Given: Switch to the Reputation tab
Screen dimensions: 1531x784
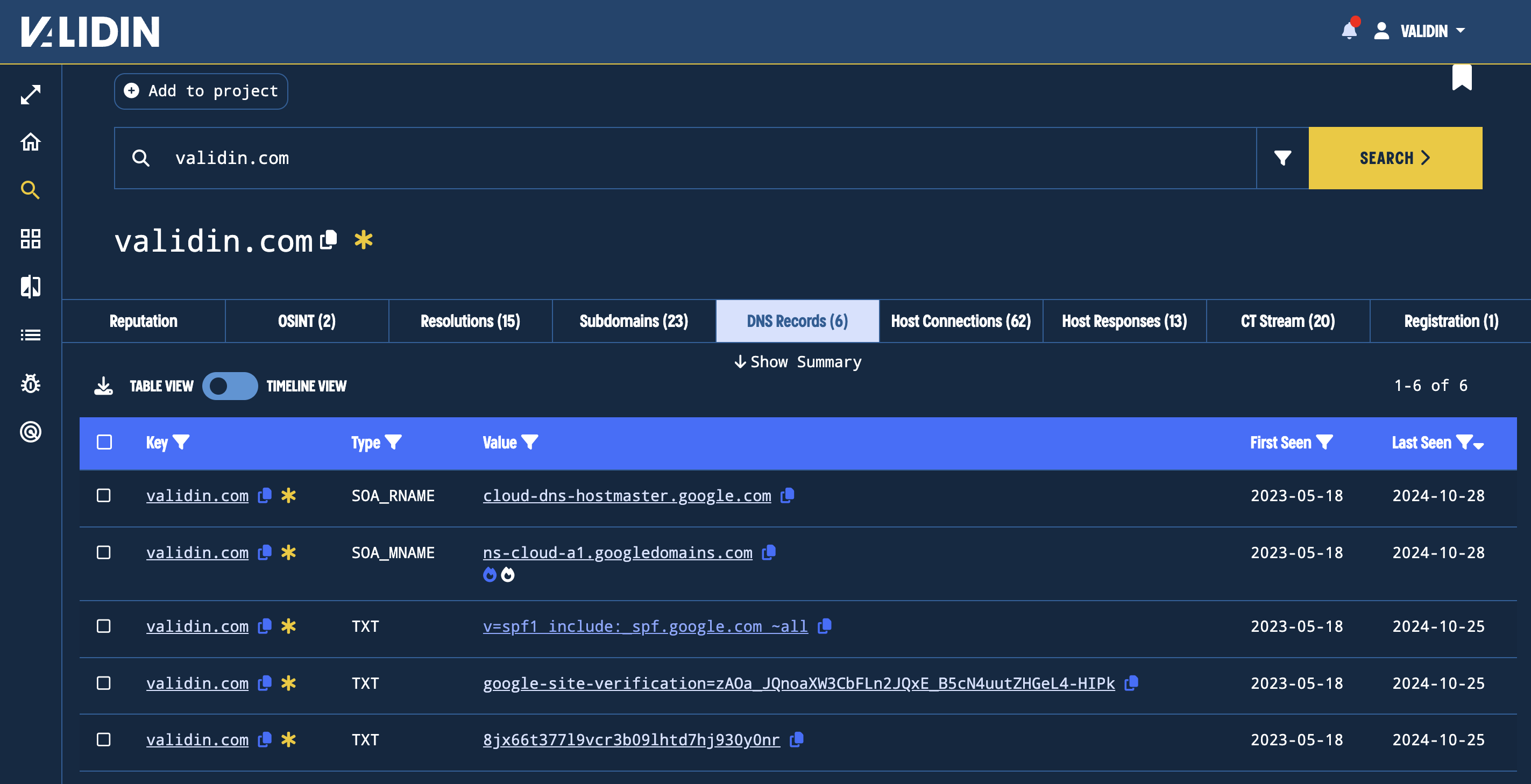Looking at the screenshot, I should pyautogui.click(x=143, y=322).
